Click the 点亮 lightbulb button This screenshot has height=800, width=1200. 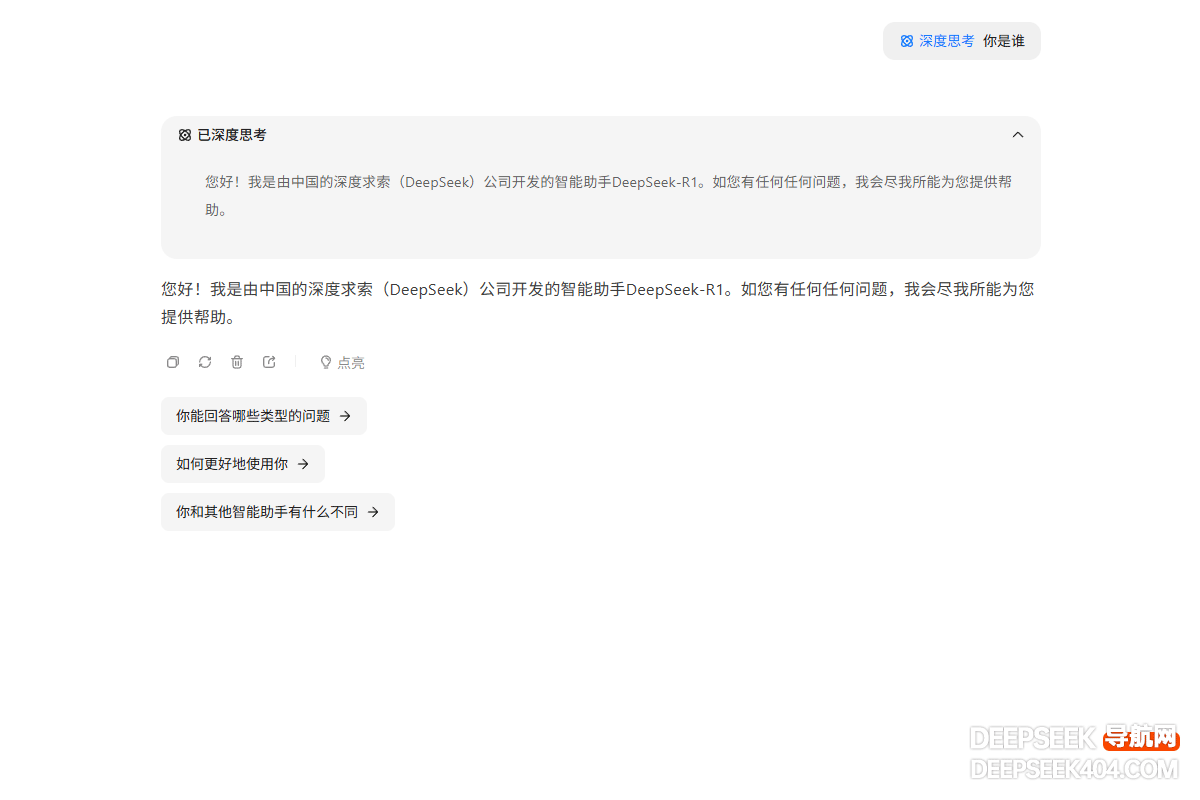coord(342,362)
